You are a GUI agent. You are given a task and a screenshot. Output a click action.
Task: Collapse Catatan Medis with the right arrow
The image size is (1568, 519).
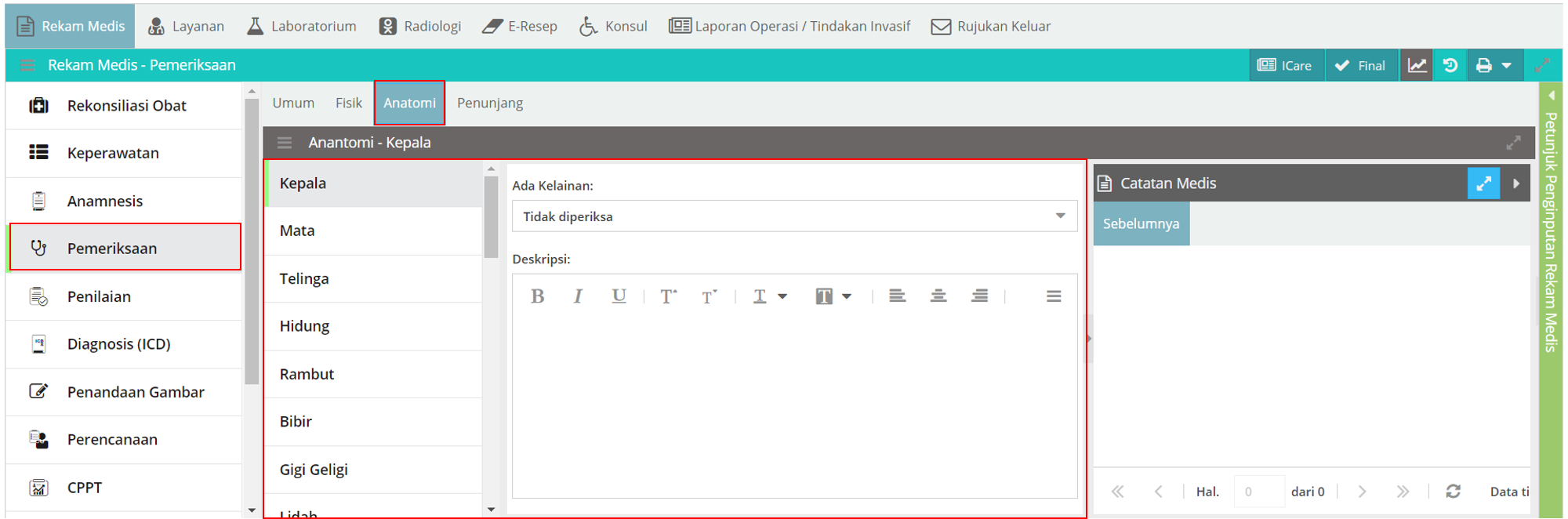[x=1516, y=183]
